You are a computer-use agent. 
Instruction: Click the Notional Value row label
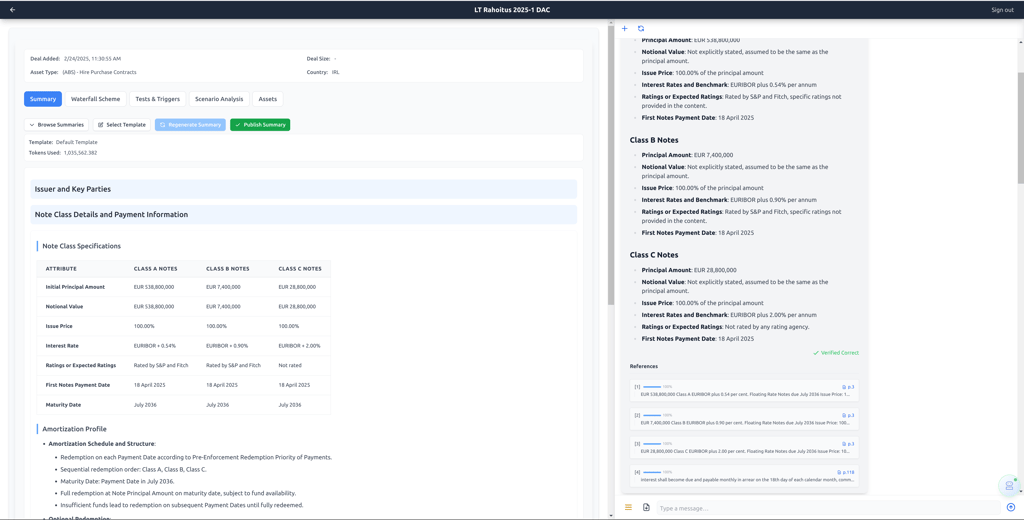65,307
